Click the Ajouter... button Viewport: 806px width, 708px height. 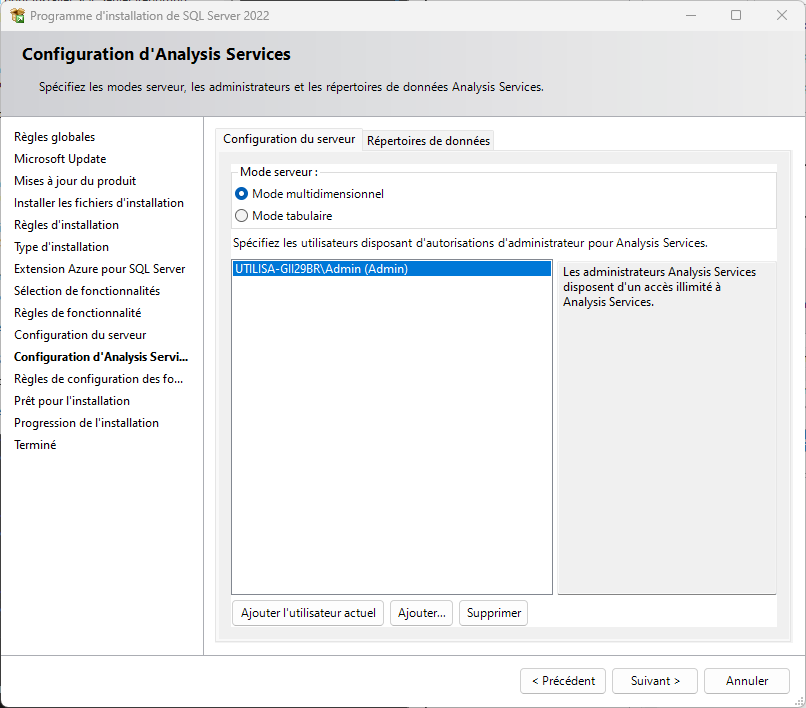(x=422, y=613)
